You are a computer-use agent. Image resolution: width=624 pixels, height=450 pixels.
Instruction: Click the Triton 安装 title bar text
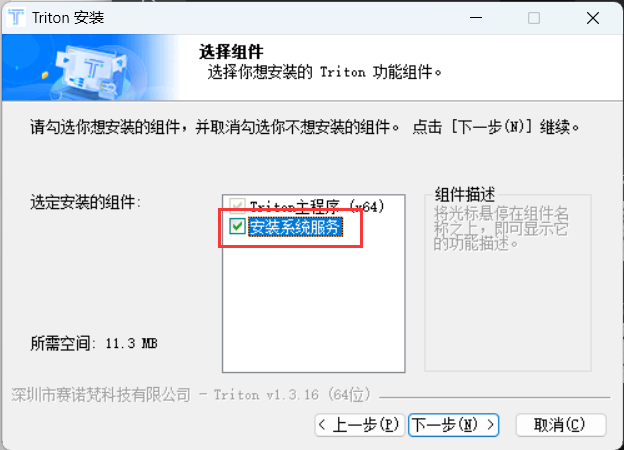(68, 18)
